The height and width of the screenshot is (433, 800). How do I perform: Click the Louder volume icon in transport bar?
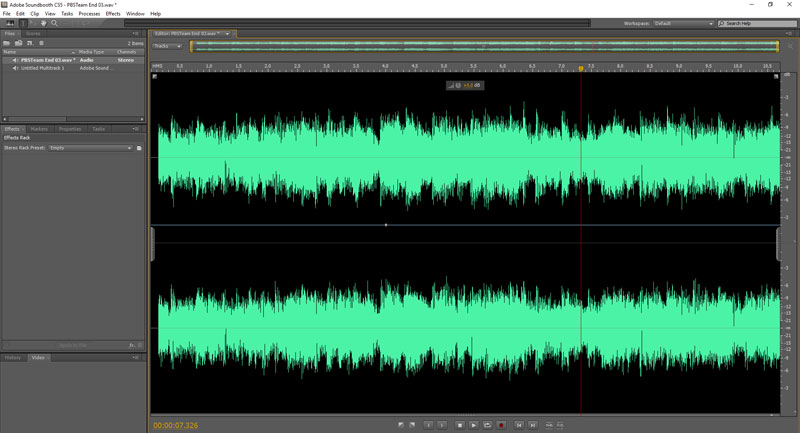pyautogui.click(x=549, y=425)
